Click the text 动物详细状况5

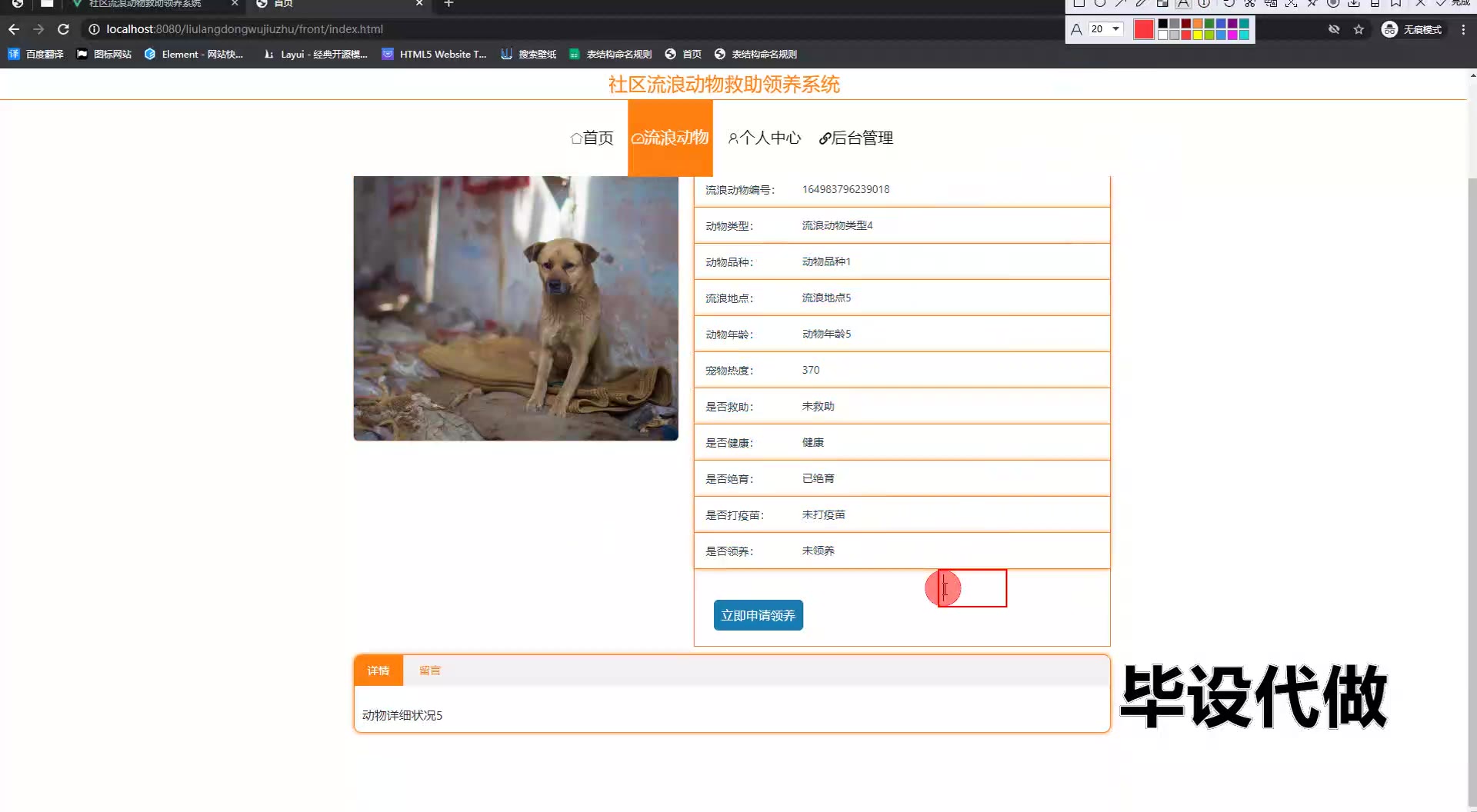[x=402, y=715]
